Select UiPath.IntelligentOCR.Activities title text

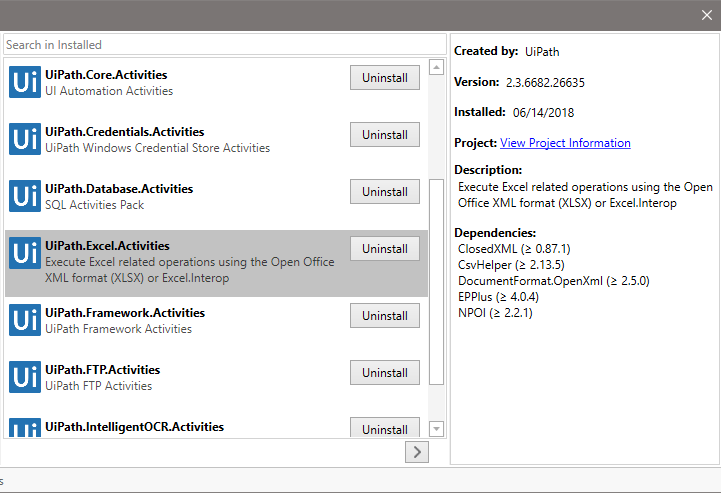pyautogui.click(x=134, y=427)
